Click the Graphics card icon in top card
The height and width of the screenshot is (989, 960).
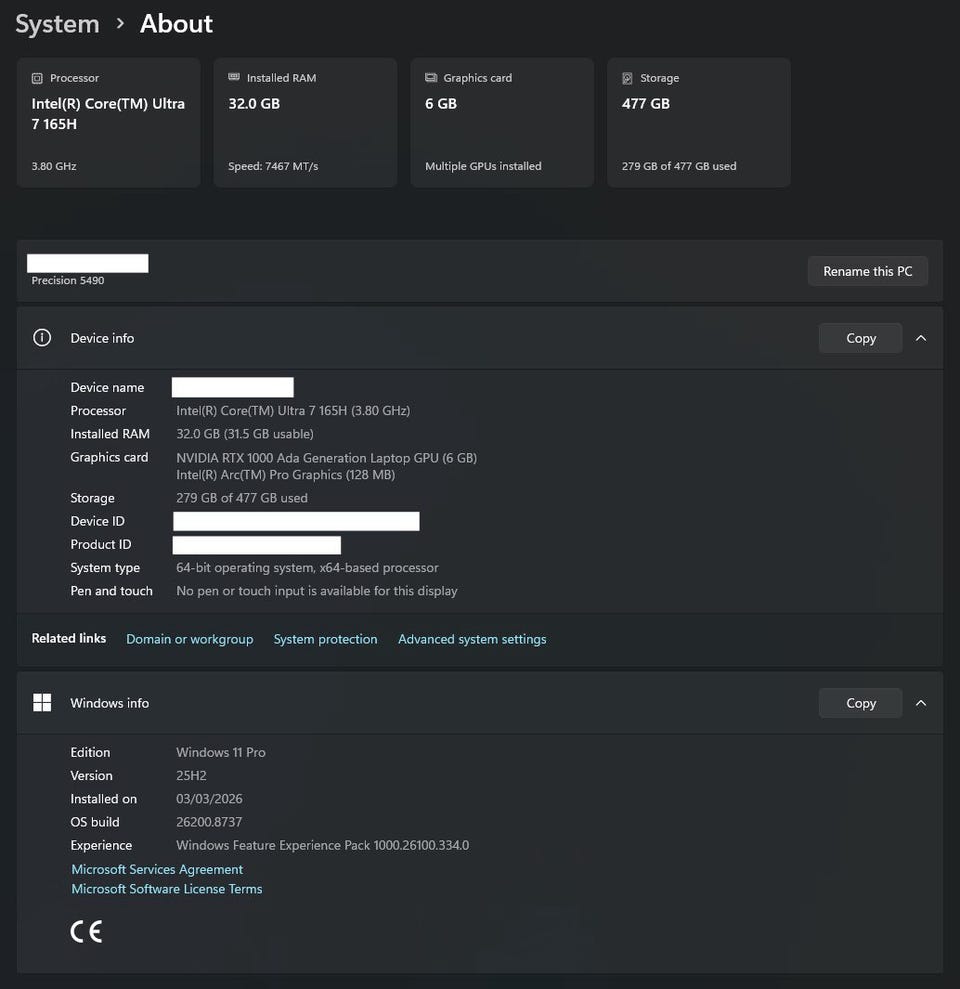click(x=431, y=78)
